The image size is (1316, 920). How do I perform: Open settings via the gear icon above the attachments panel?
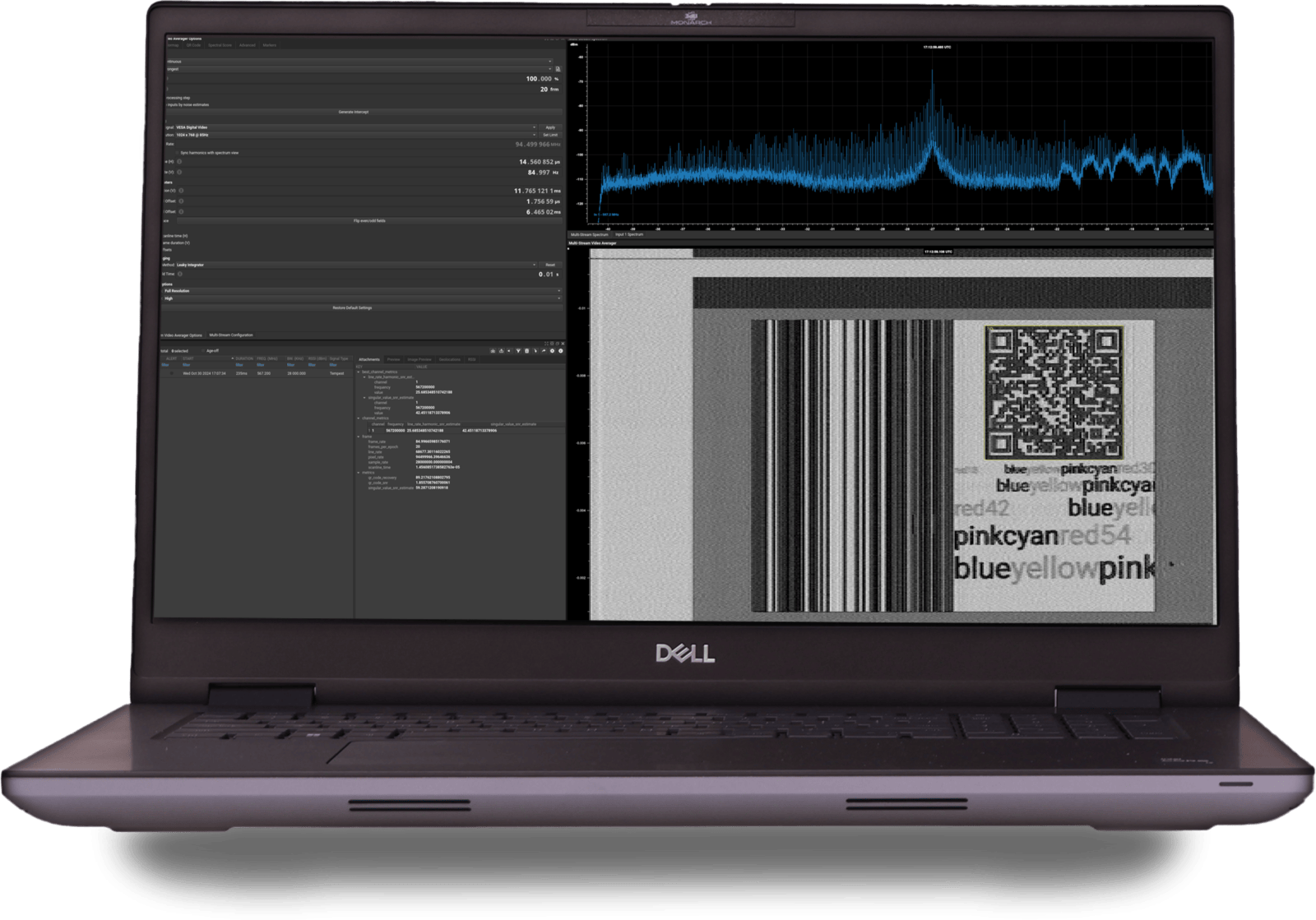(x=552, y=351)
